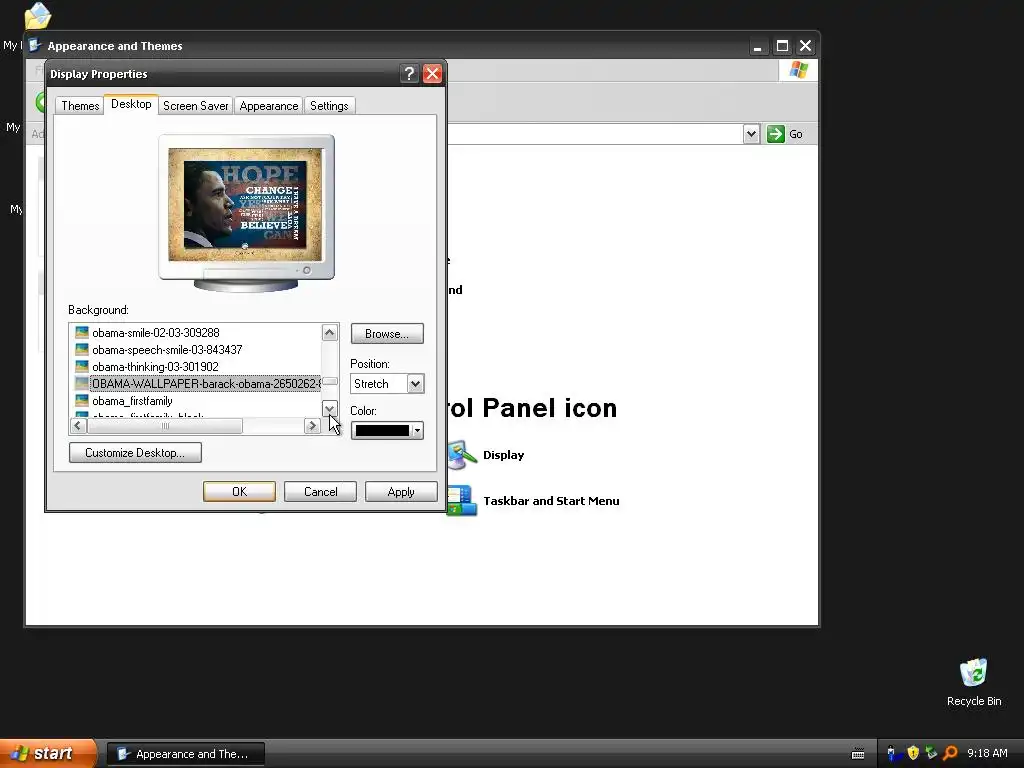
Task: Open the Start menu
Action: click(x=48, y=753)
